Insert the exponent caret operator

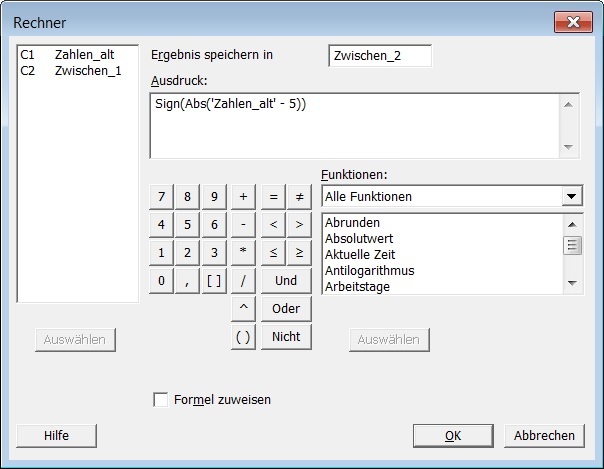point(243,309)
